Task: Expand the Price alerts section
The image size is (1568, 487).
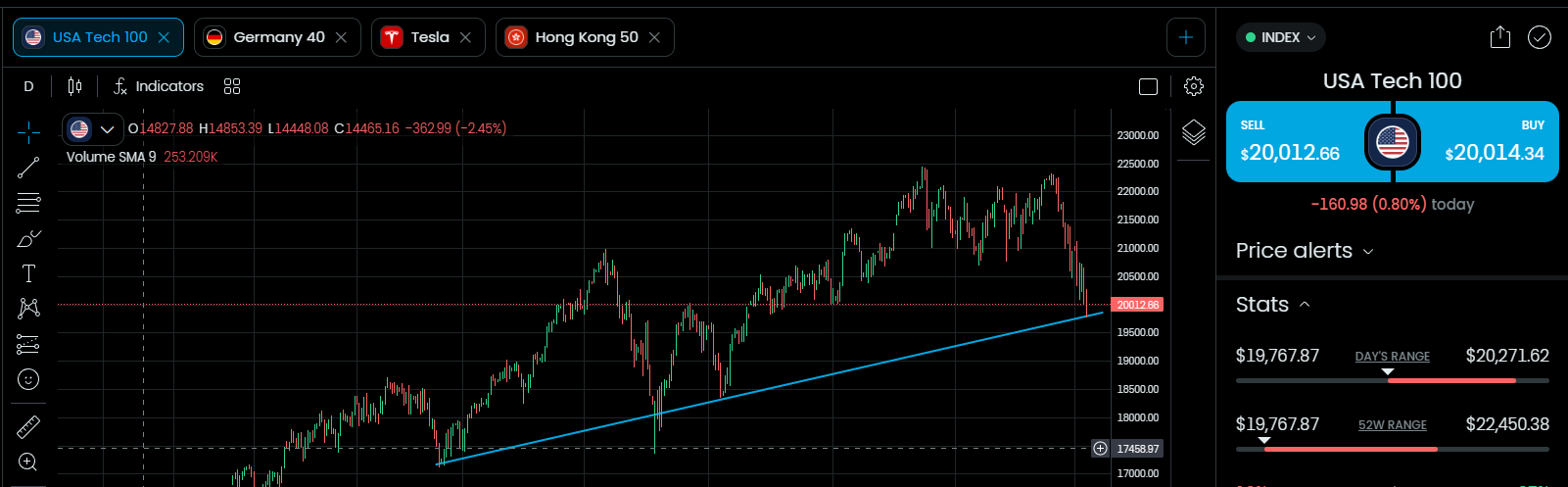Action: click(x=1305, y=251)
